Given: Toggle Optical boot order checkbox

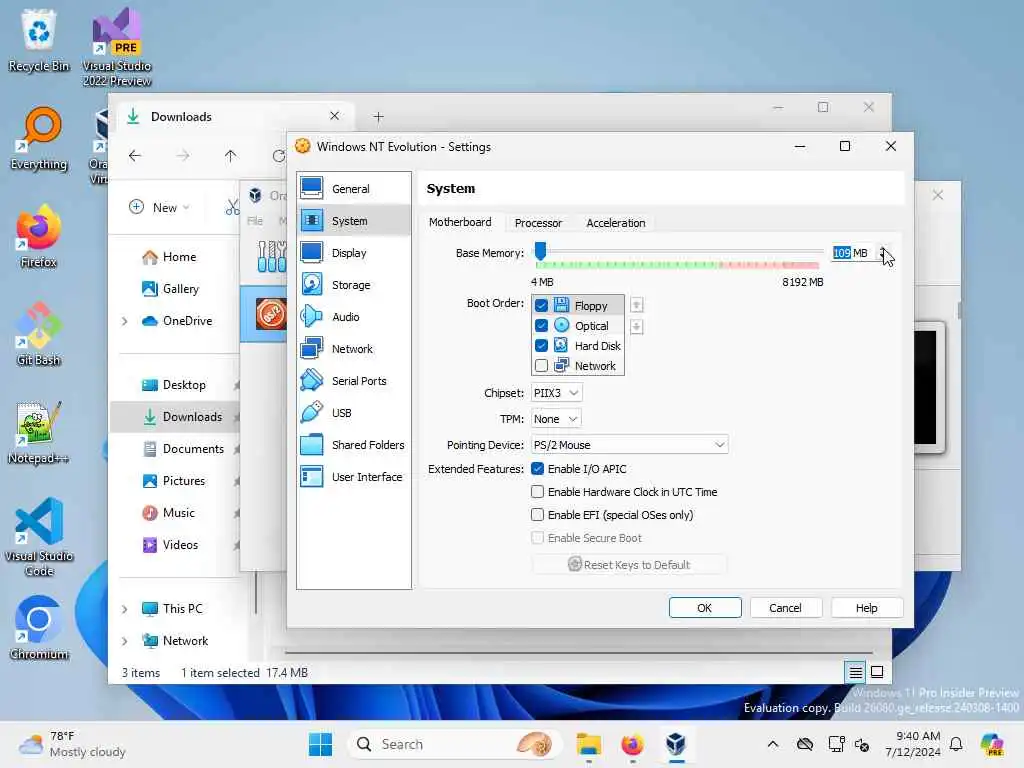Looking at the screenshot, I should [x=541, y=325].
